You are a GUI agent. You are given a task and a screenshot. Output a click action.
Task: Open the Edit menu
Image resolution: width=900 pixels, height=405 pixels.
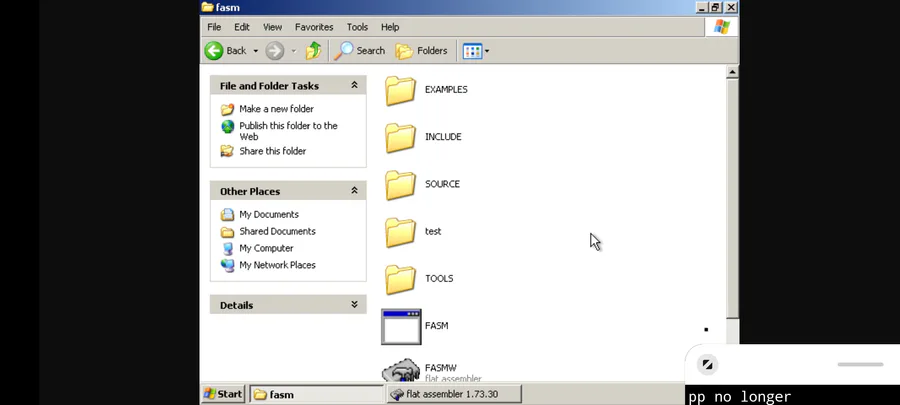(242, 27)
